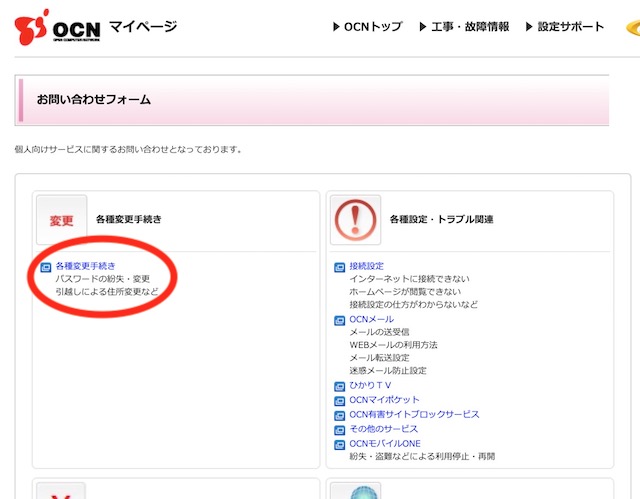Click the arrow icon before 工事・故障情報
The image size is (640, 499).
423,27
